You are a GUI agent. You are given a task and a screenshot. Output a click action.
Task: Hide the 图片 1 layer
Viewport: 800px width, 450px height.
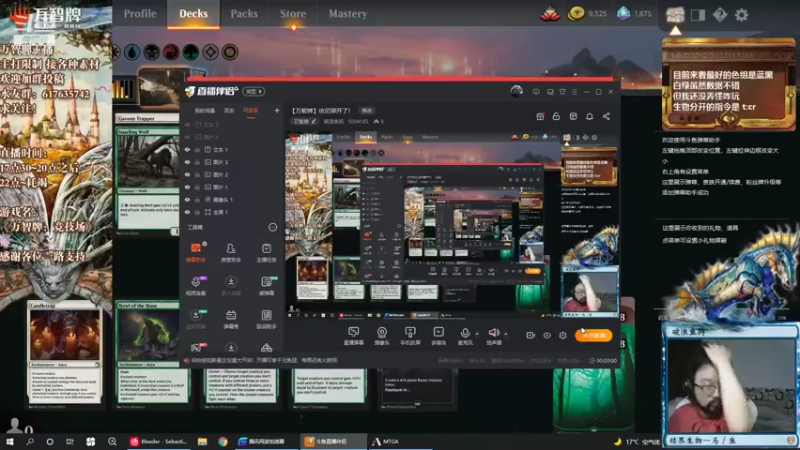(187, 187)
